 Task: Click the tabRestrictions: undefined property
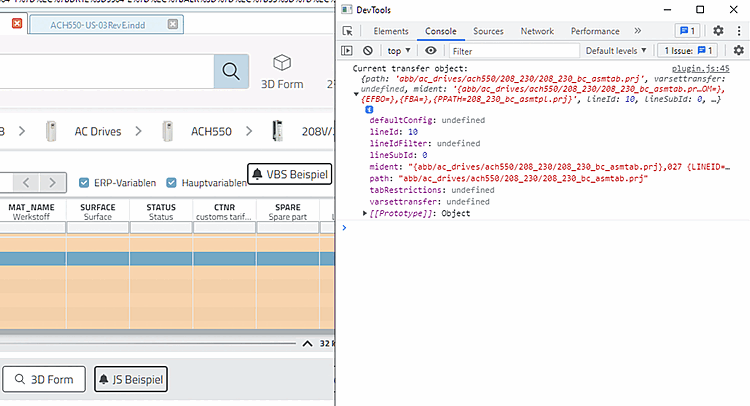tap(431, 190)
